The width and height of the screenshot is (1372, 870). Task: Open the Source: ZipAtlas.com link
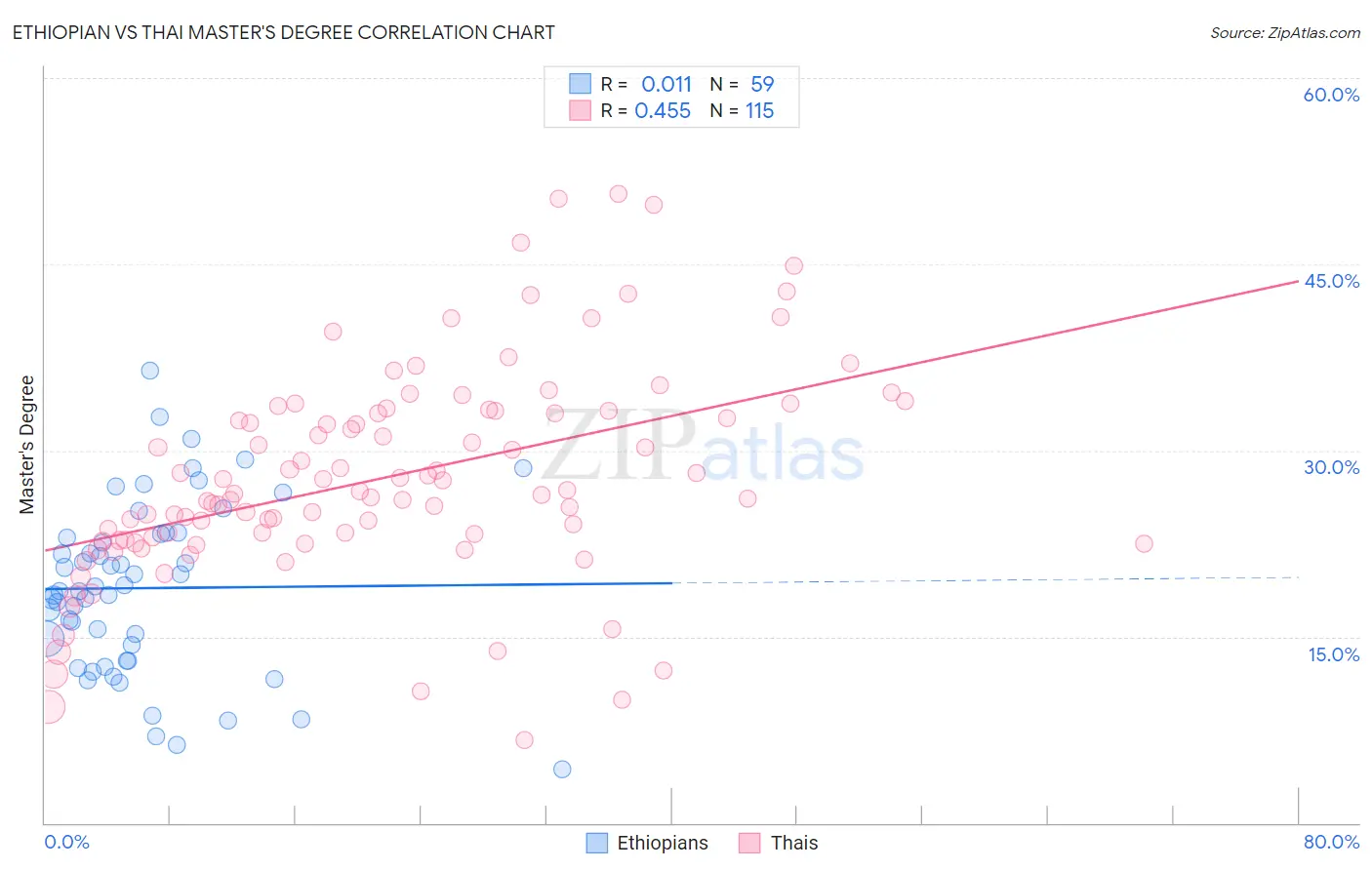click(x=1285, y=32)
